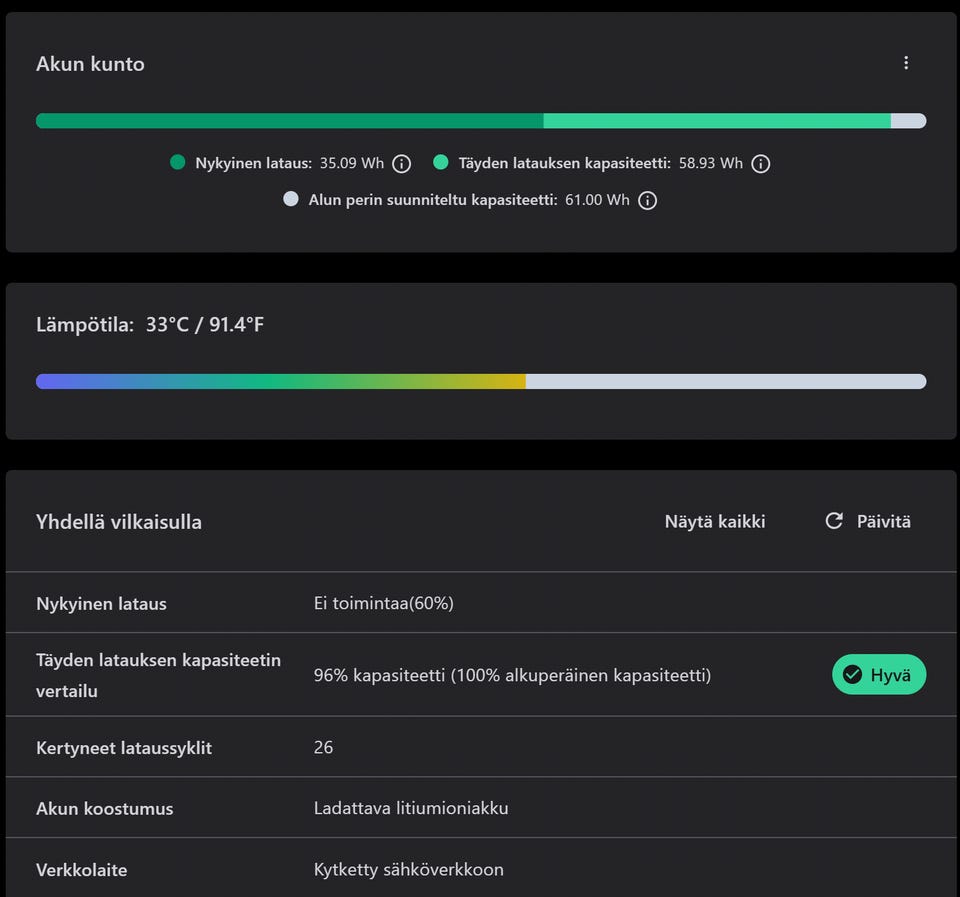The width and height of the screenshot is (960, 897).
Task: Click the Ladattava litiumioniakku value
Action: tap(411, 808)
